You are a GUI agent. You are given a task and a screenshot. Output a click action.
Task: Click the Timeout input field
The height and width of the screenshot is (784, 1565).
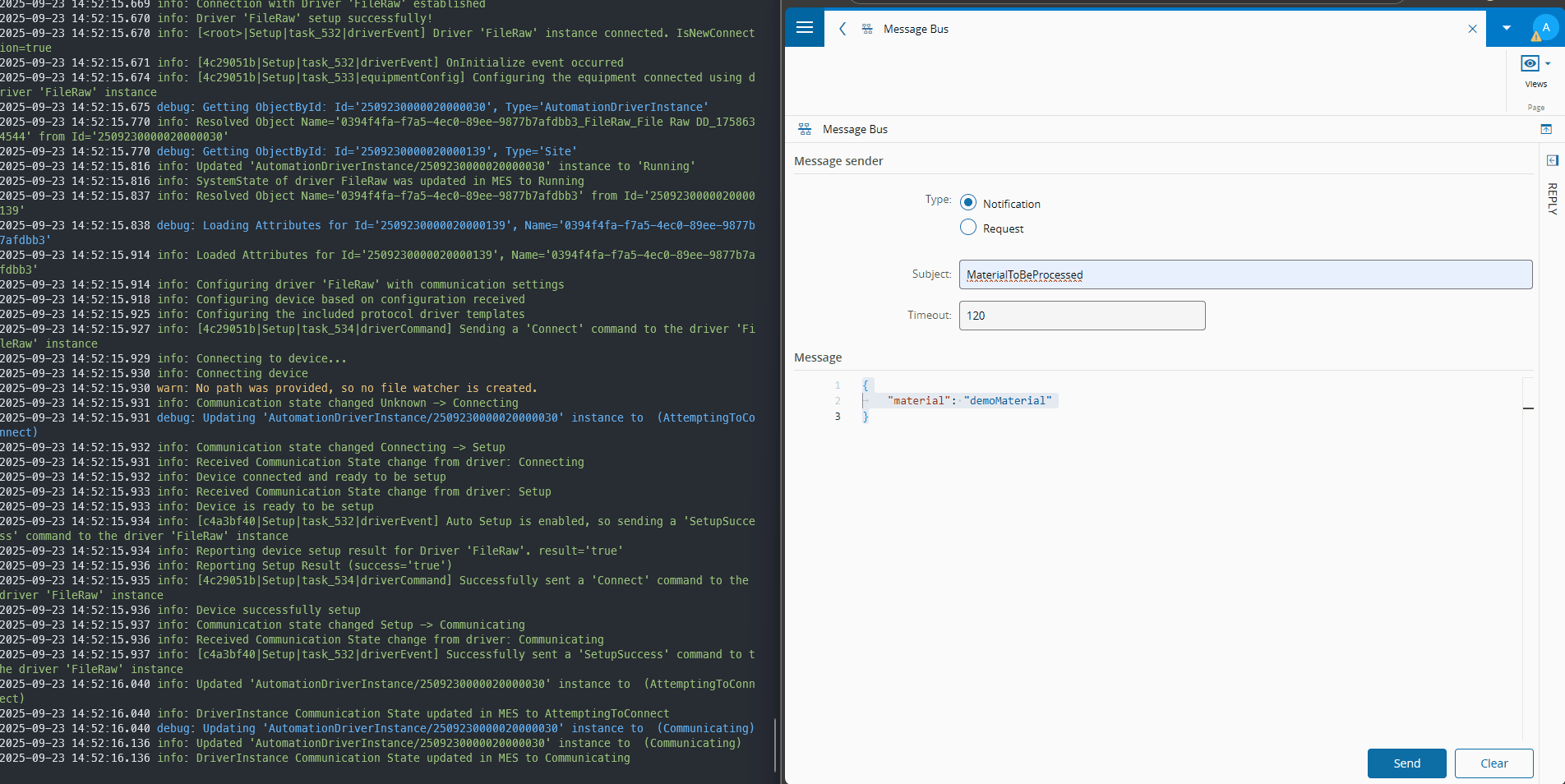coord(1082,316)
